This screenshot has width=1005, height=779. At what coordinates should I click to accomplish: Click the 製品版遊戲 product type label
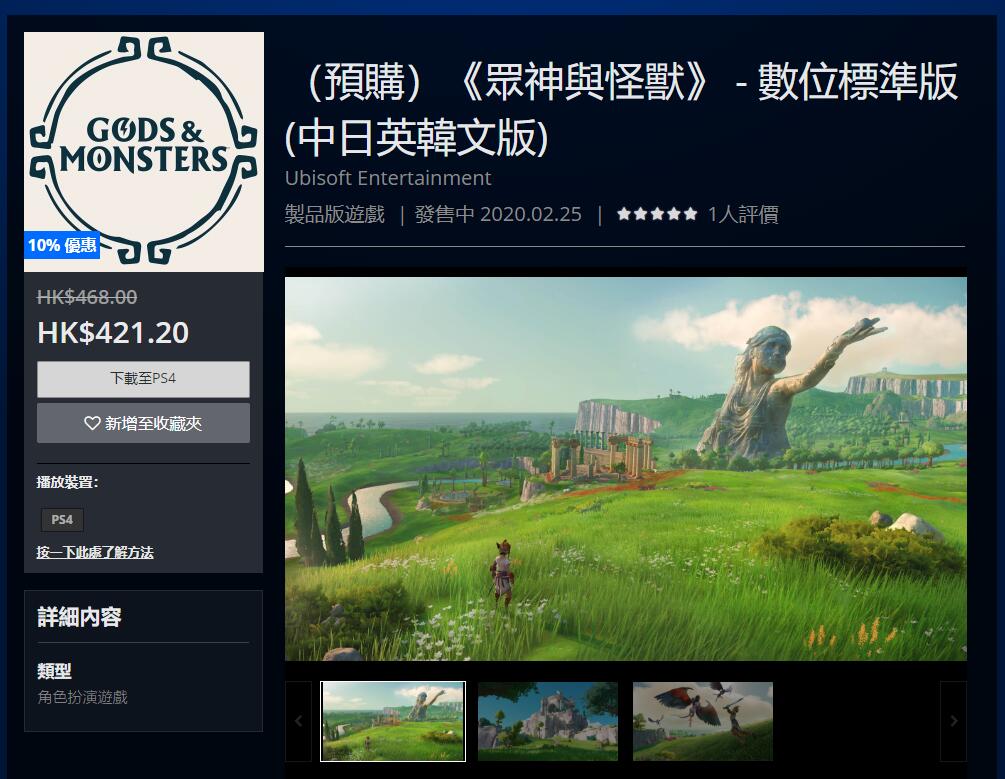[x=335, y=214]
